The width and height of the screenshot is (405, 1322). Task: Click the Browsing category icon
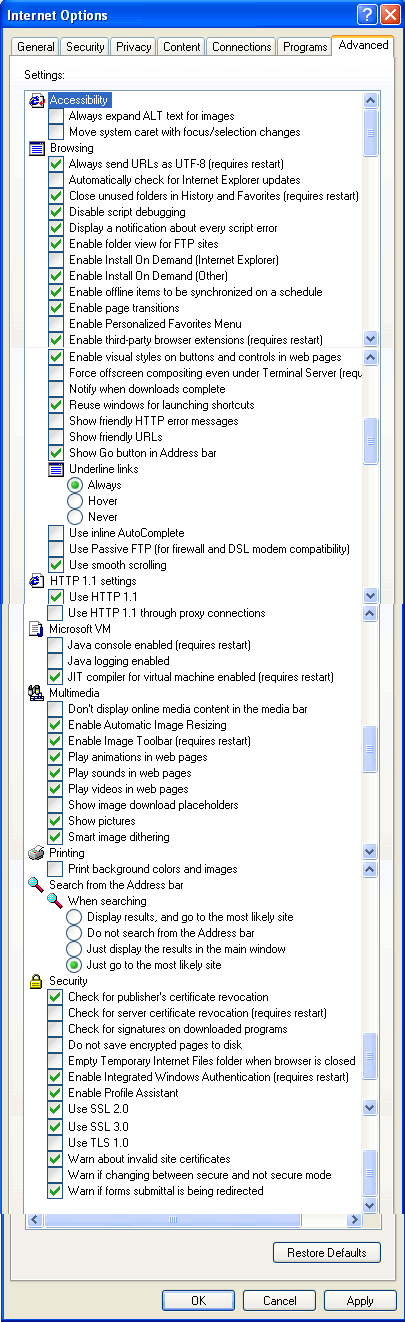[x=37, y=148]
